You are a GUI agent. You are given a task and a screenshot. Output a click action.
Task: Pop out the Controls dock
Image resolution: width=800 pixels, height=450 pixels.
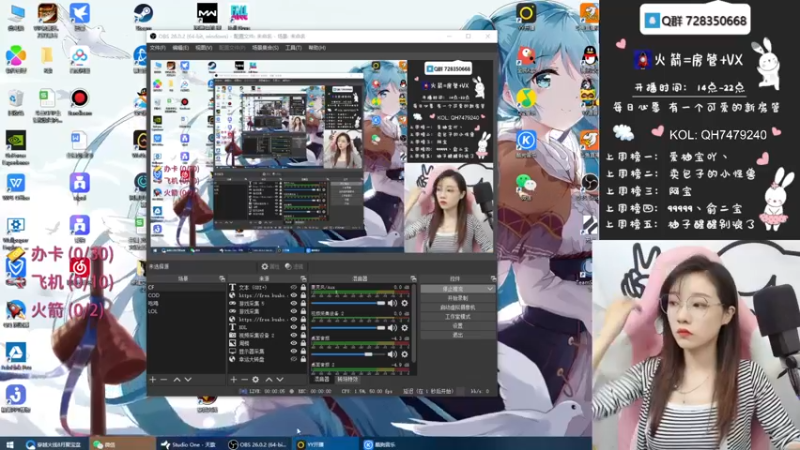(493, 279)
